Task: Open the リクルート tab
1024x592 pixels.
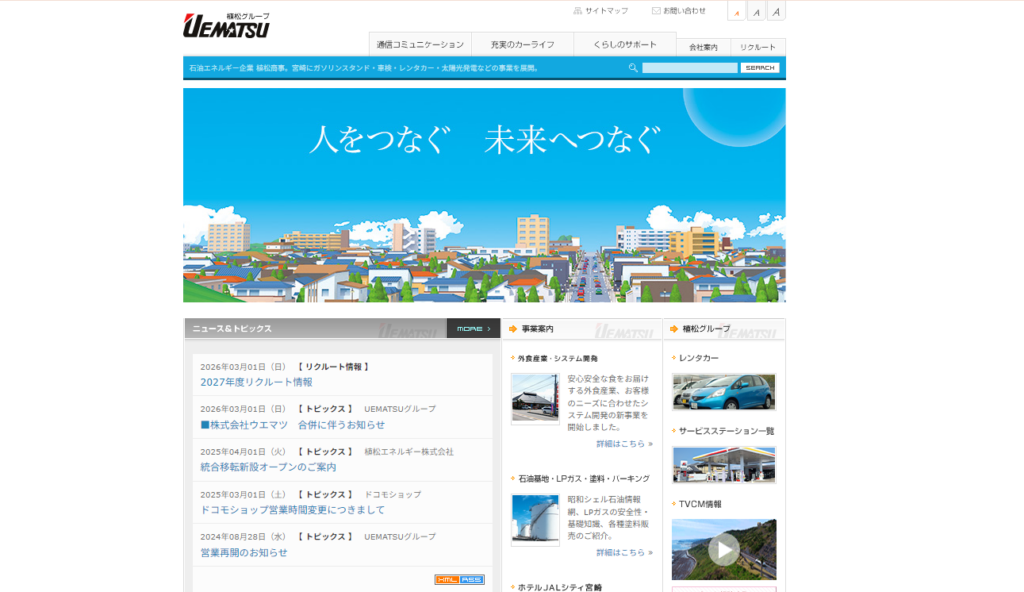Action: click(x=760, y=47)
